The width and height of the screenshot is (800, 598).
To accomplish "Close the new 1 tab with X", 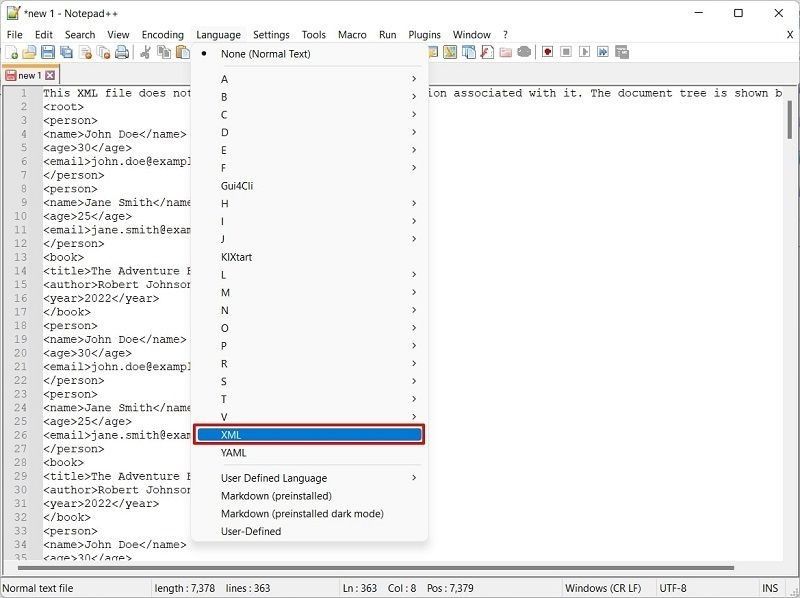I will 49,76.
